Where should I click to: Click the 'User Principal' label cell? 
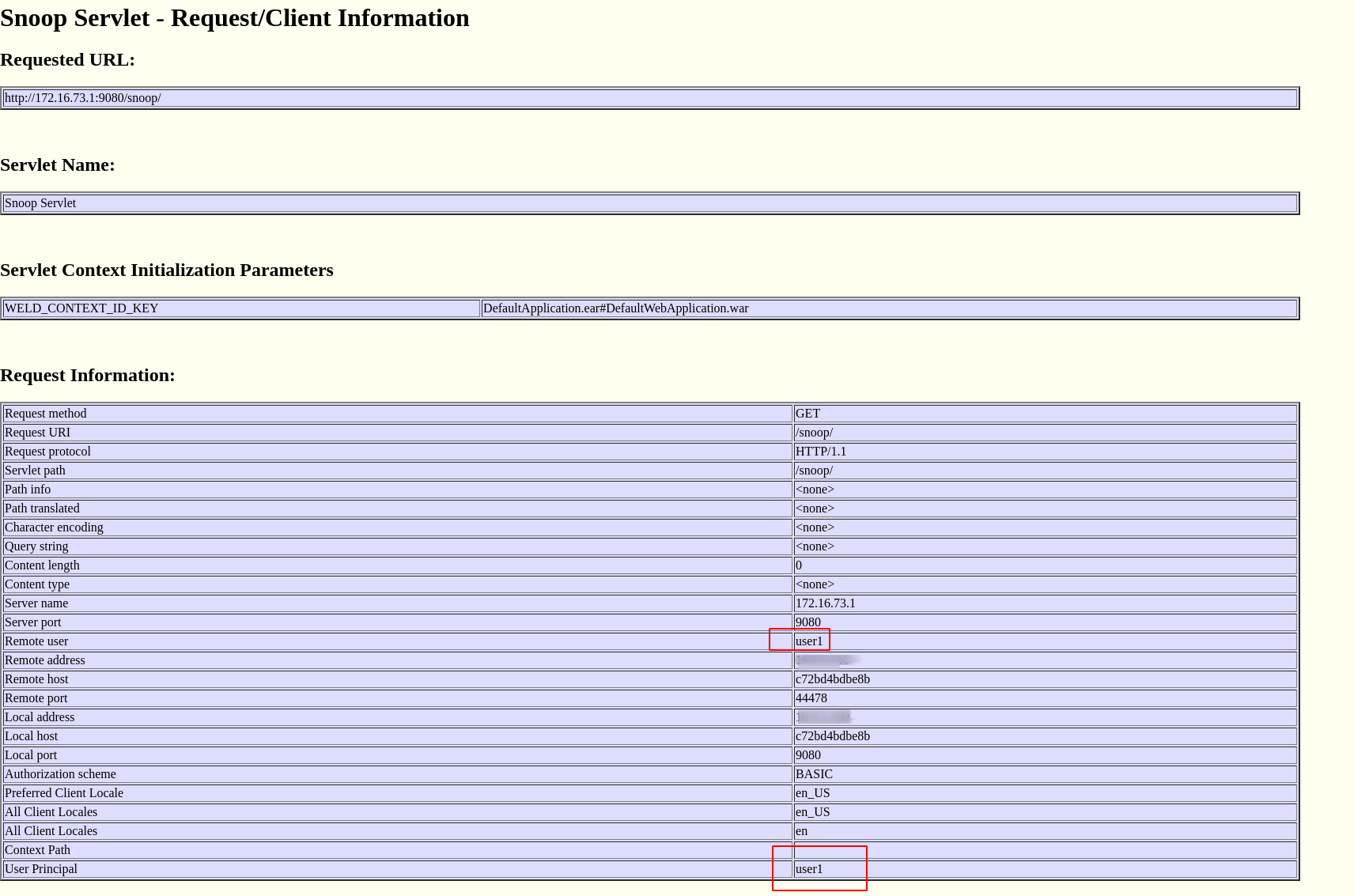[41, 869]
